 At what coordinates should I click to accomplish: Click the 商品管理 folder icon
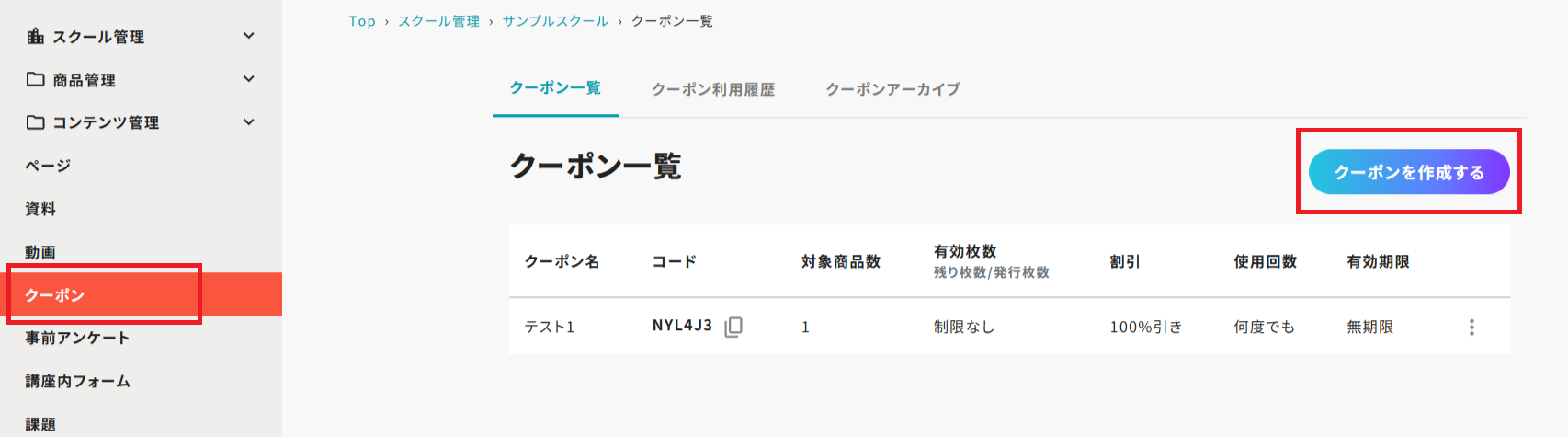(36, 79)
